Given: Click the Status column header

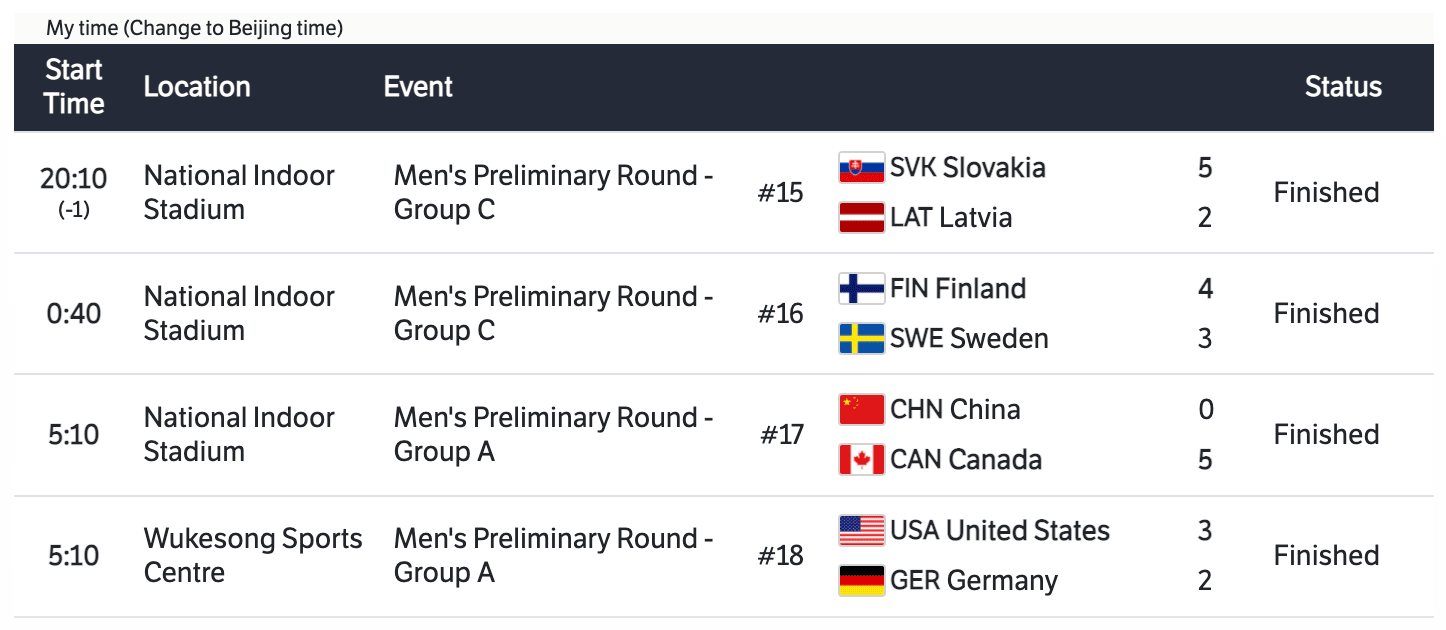Looking at the screenshot, I should pos(1343,87).
